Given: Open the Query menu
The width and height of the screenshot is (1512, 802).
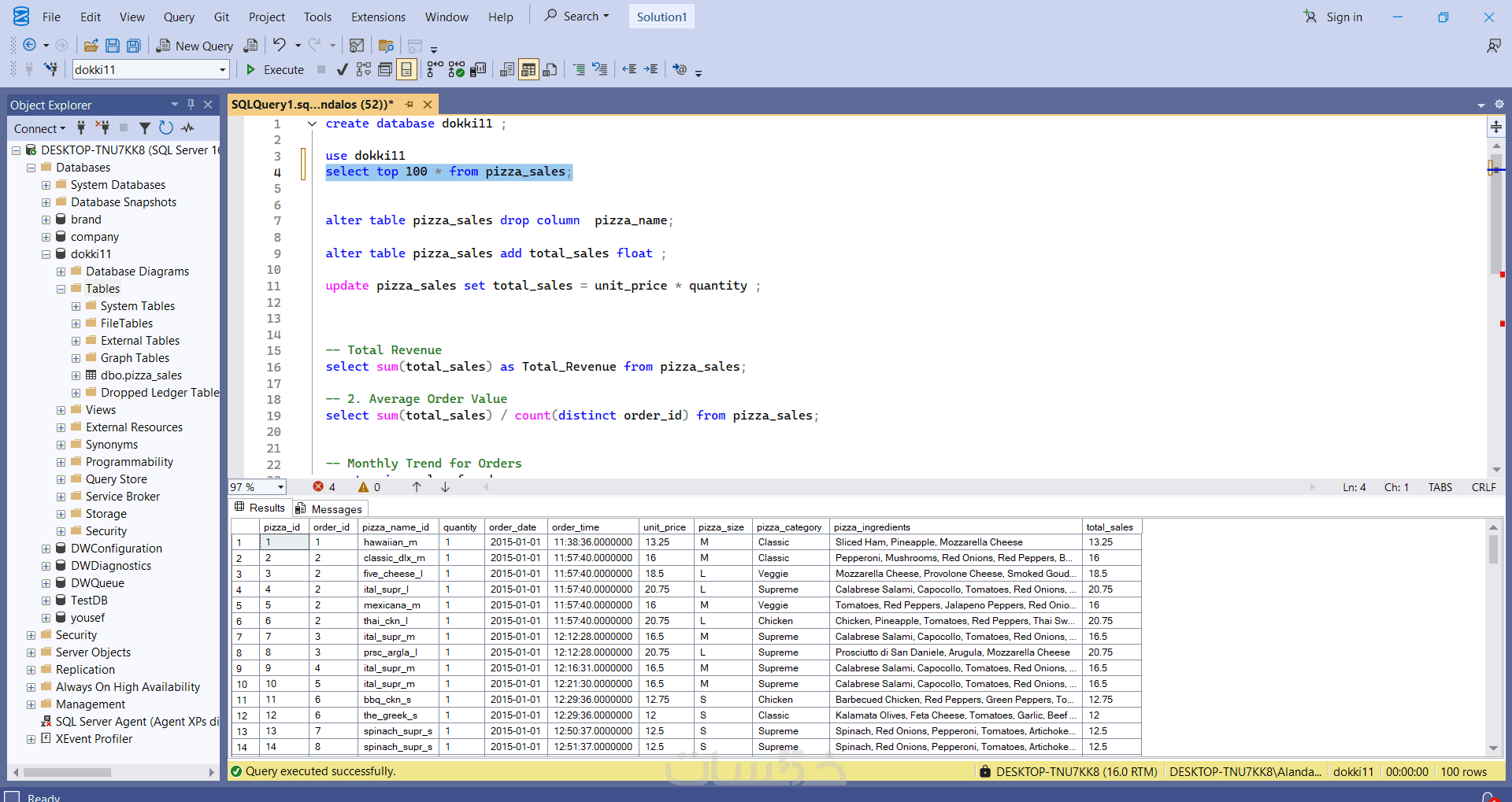Looking at the screenshot, I should (x=179, y=17).
